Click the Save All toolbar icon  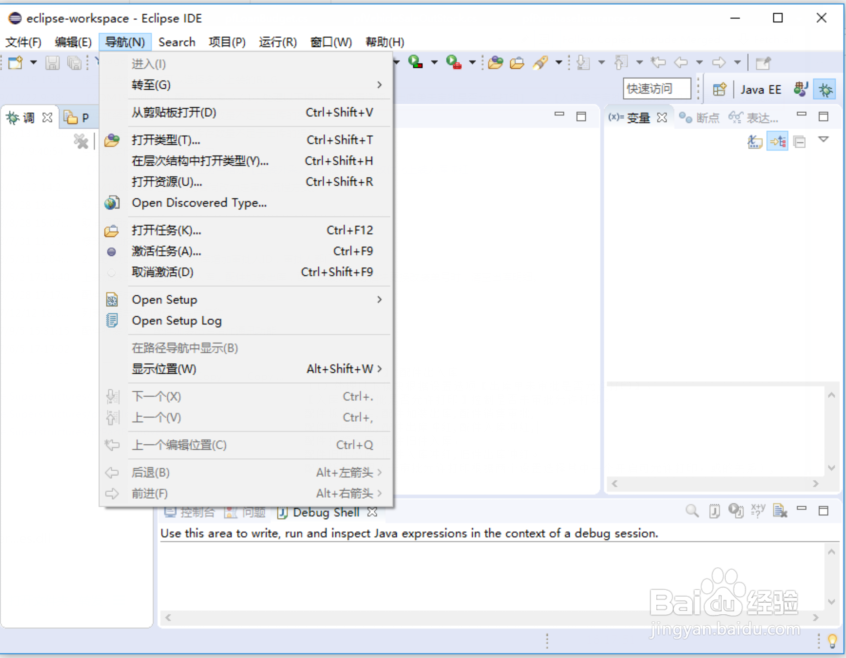tap(74, 63)
